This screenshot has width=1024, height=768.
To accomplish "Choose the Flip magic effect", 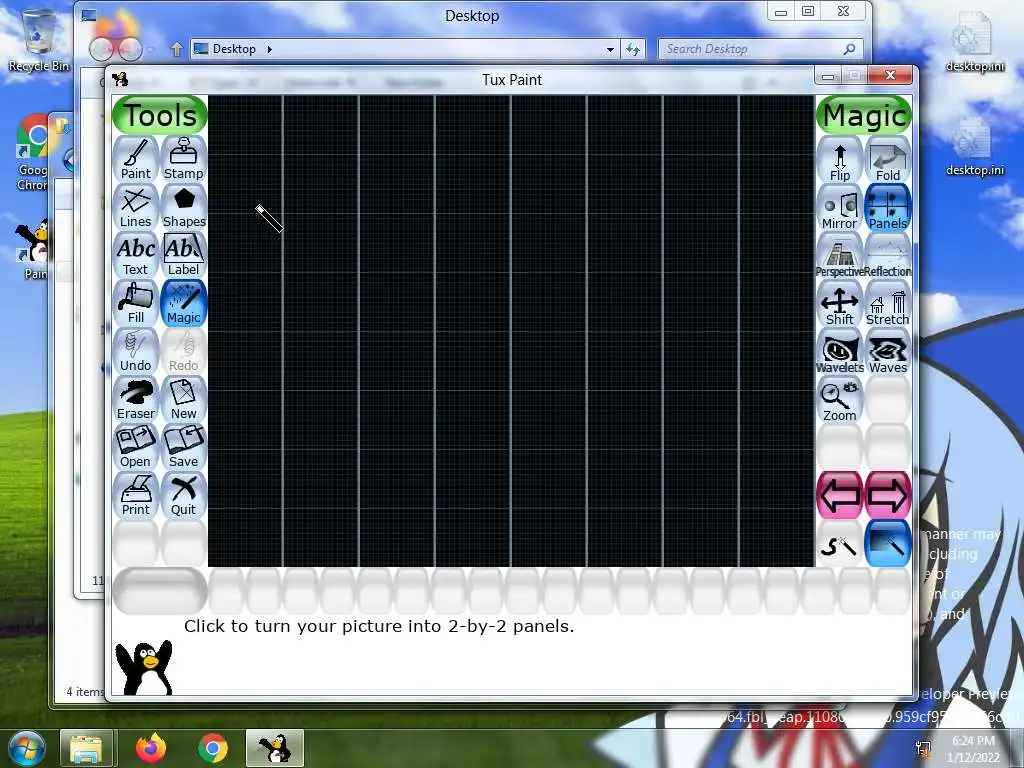I will (x=840, y=161).
